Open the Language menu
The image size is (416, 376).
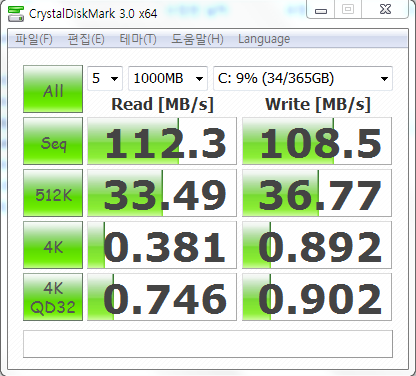[264, 39]
